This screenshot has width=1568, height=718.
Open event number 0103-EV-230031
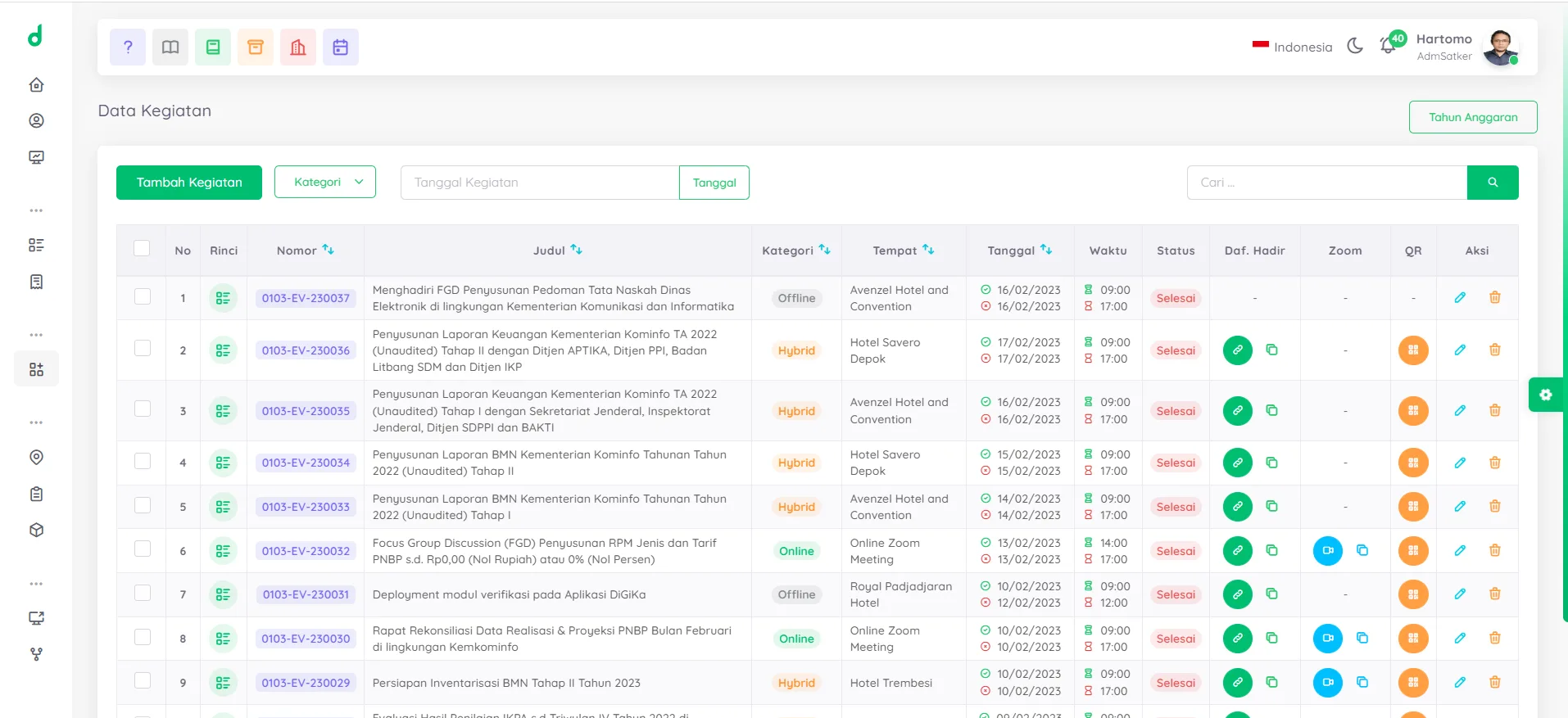(x=306, y=594)
